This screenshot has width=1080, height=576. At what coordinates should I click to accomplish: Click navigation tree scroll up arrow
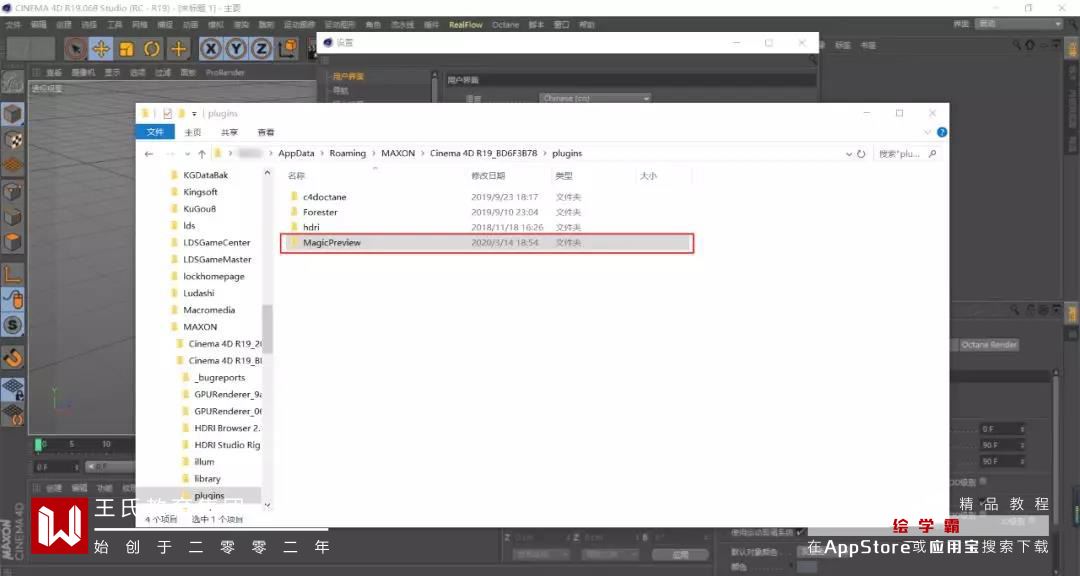tap(267, 174)
